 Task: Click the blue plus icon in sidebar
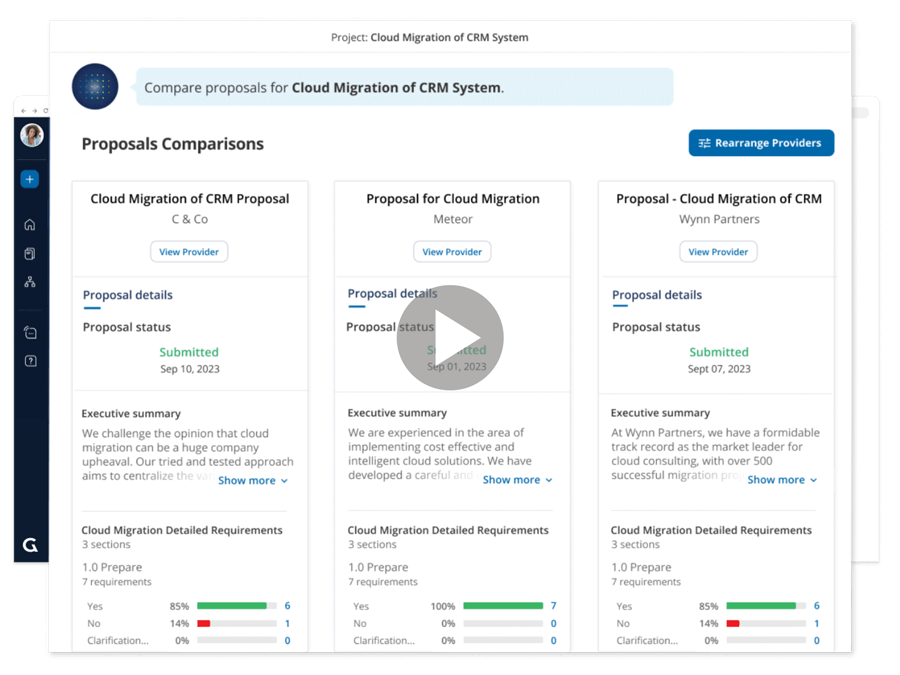click(30, 179)
